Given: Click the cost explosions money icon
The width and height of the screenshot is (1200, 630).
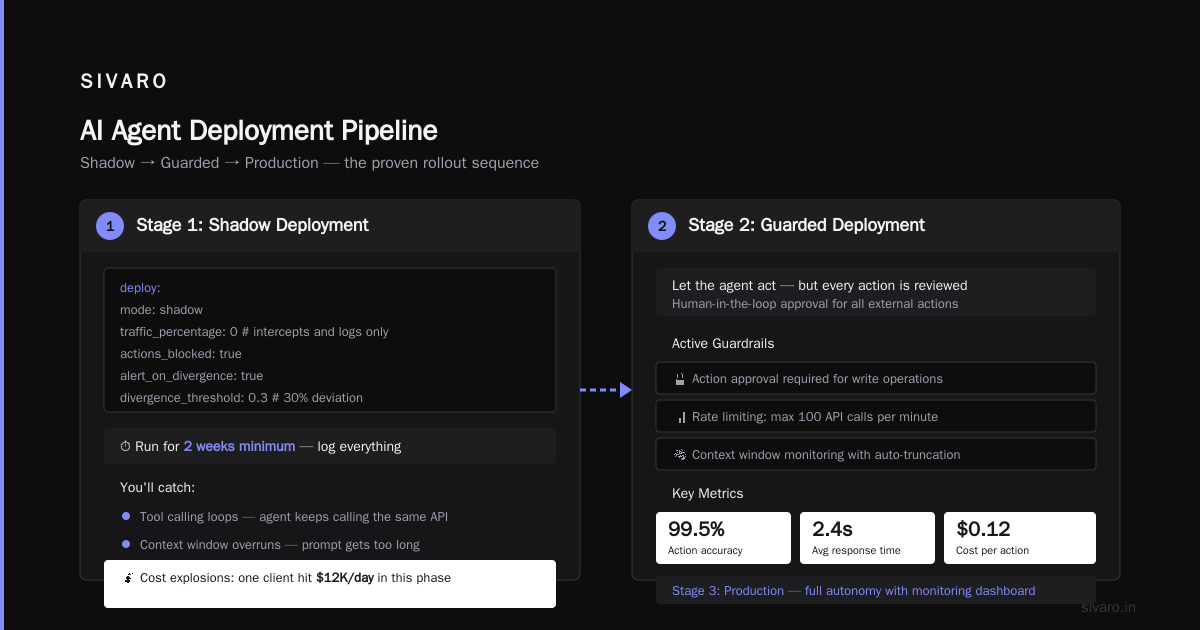Looking at the screenshot, I should coord(128,578).
